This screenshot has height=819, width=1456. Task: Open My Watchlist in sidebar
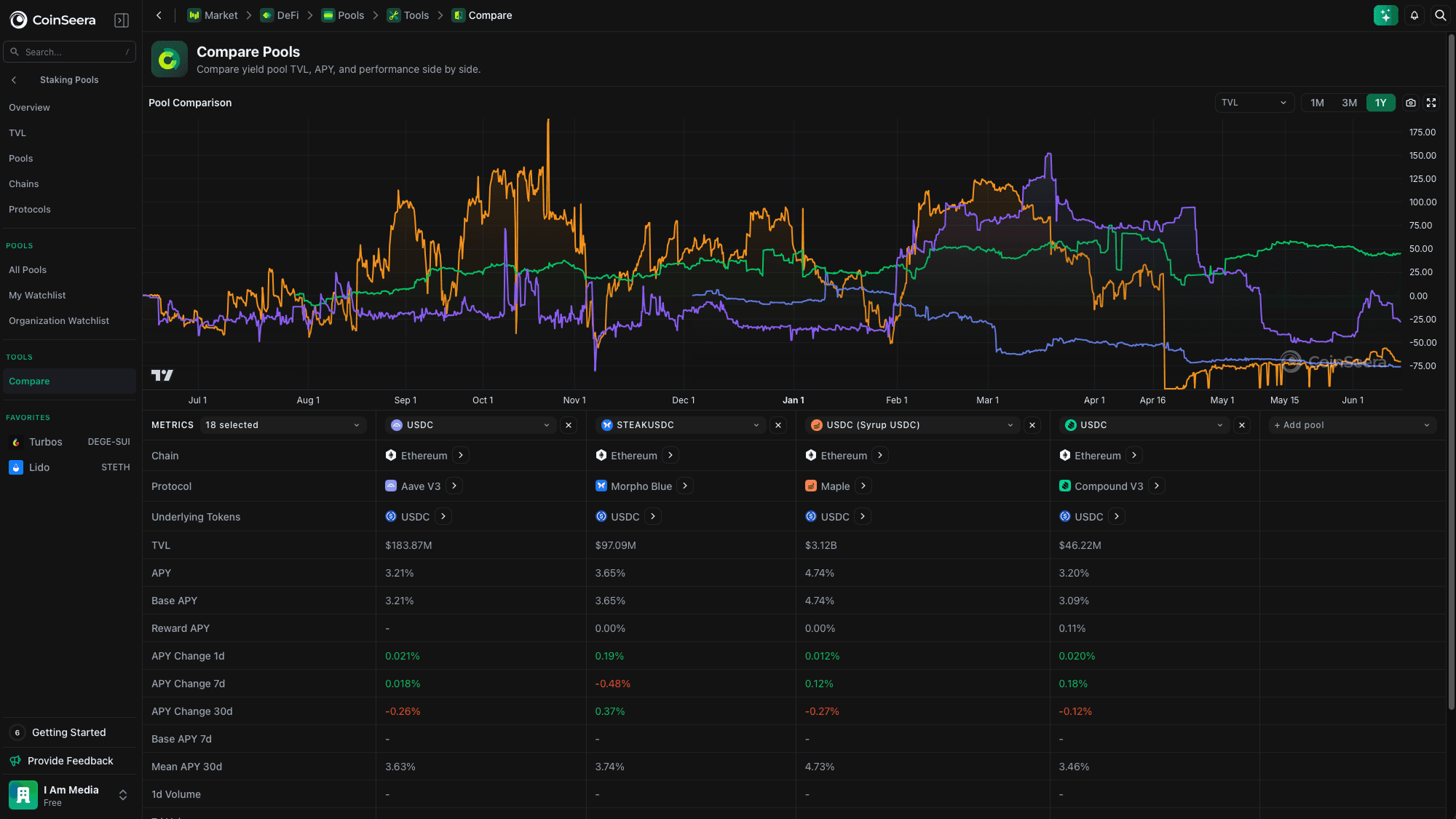[x=69, y=296]
